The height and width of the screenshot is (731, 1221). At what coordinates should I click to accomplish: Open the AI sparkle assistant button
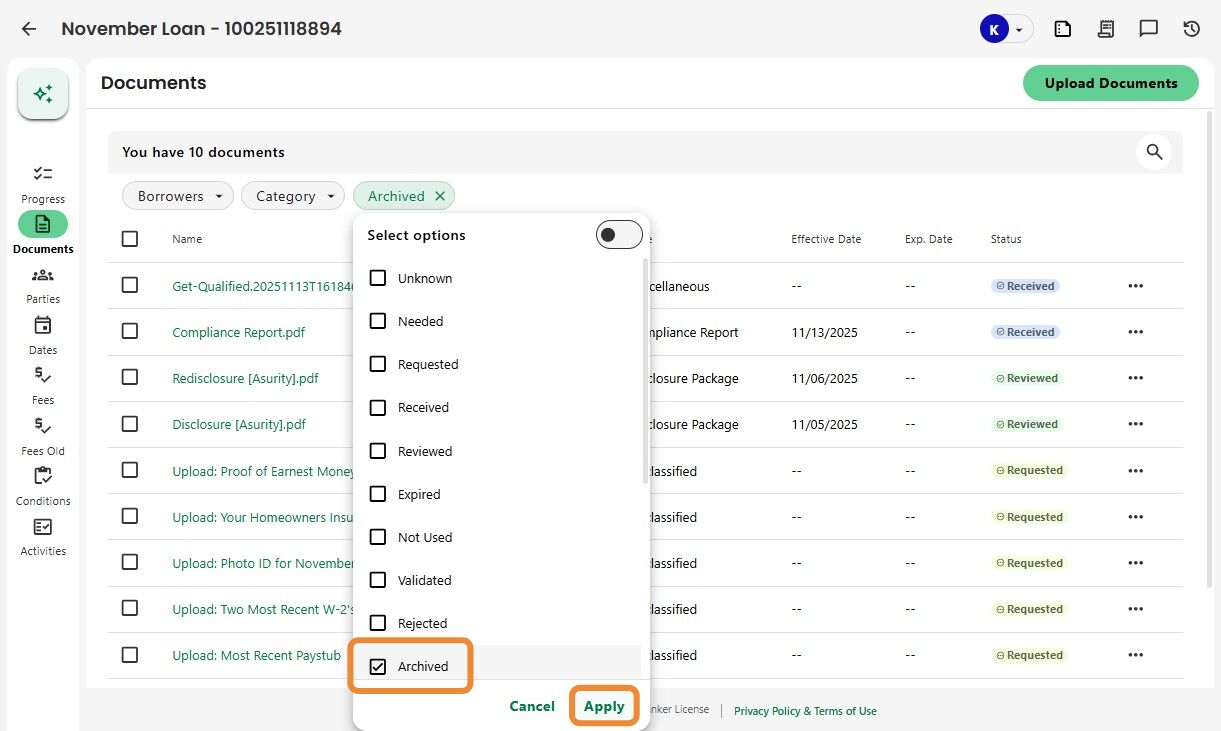tap(43, 94)
